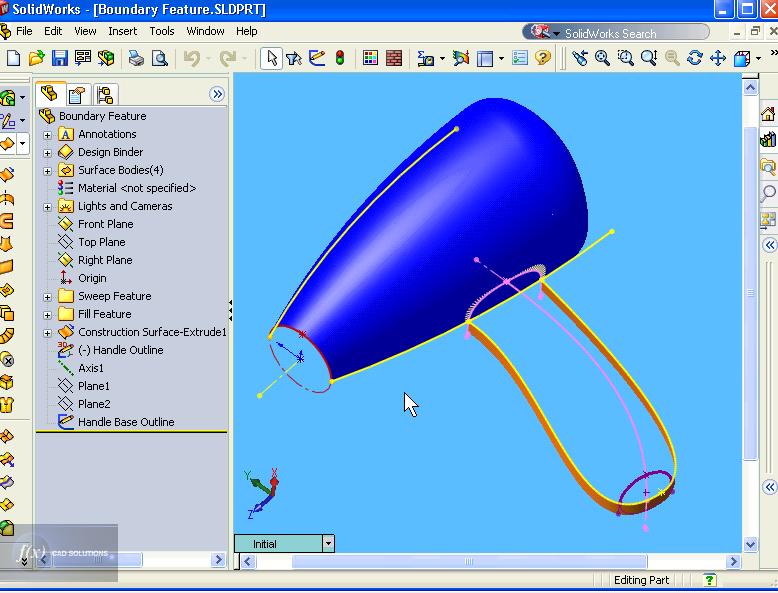Image resolution: width=778 pixels, height=593 pixels.
Task: Expand the Design Binder node
Action: pos(48,153)
